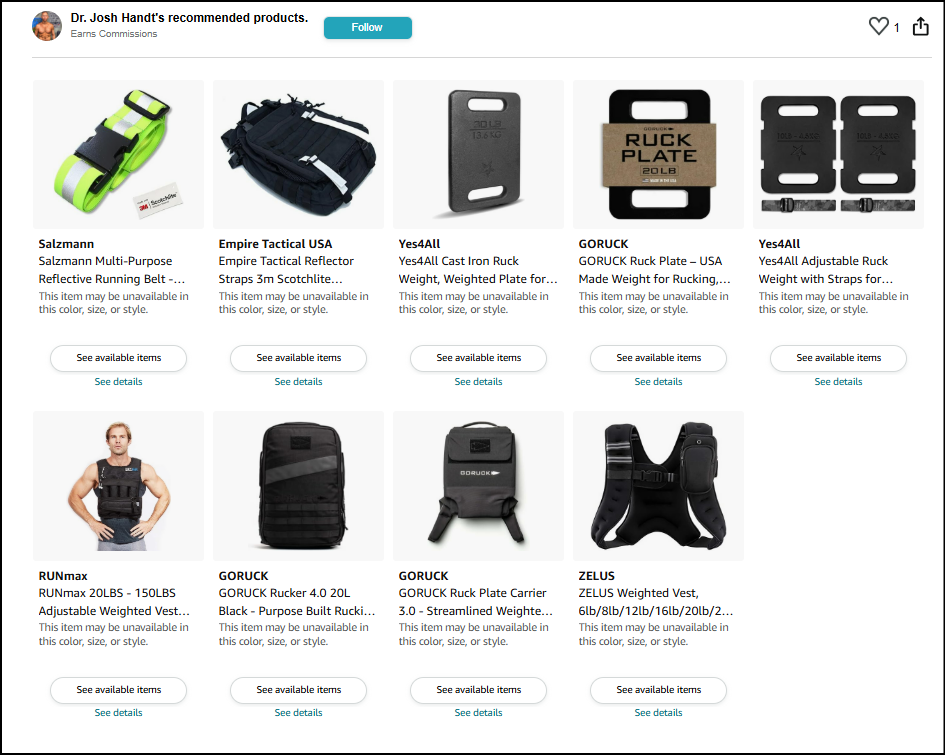See details for GORUCK Rucker 4.0 20L
The image size is (945, 755).
[298, 712]
